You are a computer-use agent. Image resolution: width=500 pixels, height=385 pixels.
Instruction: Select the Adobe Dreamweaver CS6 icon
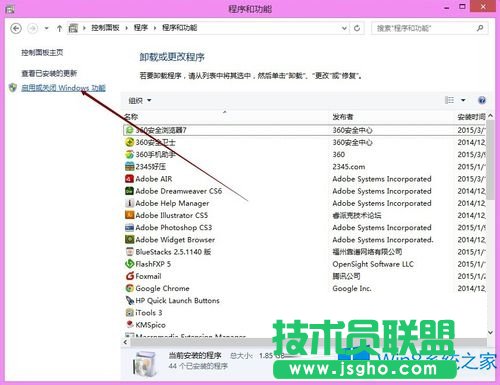pos(129,191)
